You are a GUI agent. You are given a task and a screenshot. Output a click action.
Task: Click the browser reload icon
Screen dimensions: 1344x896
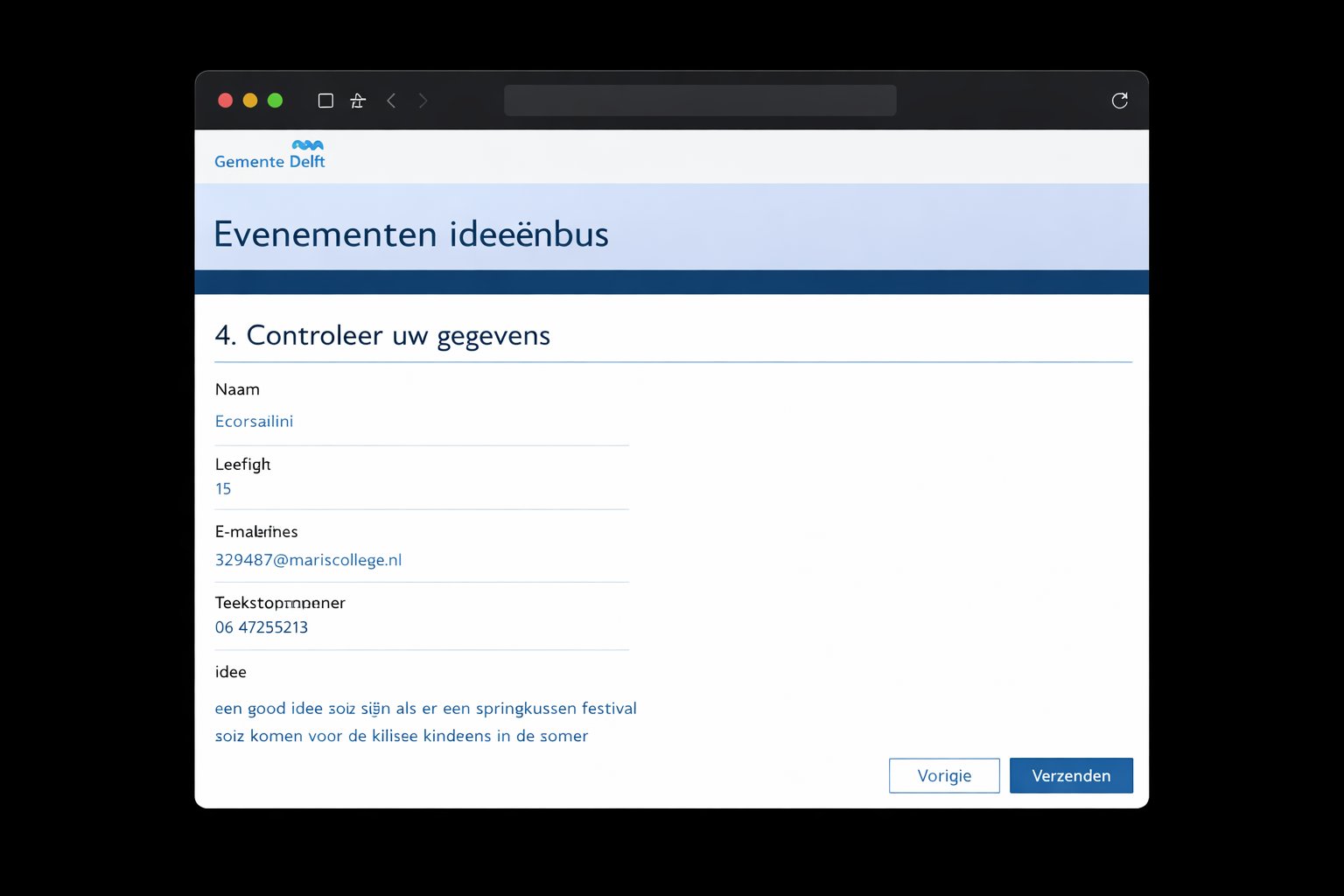(x=1119, y=101)
